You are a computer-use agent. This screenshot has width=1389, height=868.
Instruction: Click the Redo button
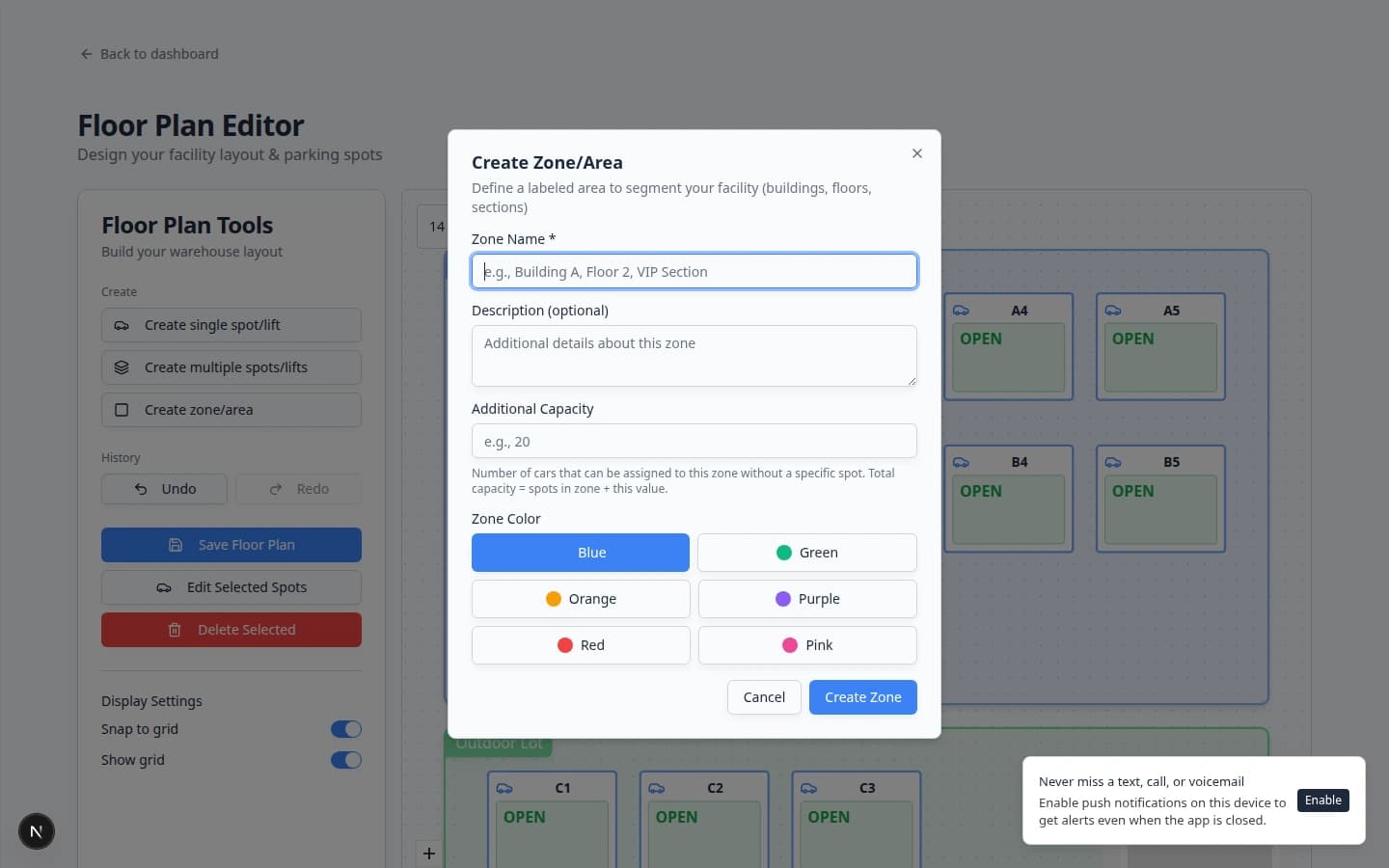click(299, 489)
